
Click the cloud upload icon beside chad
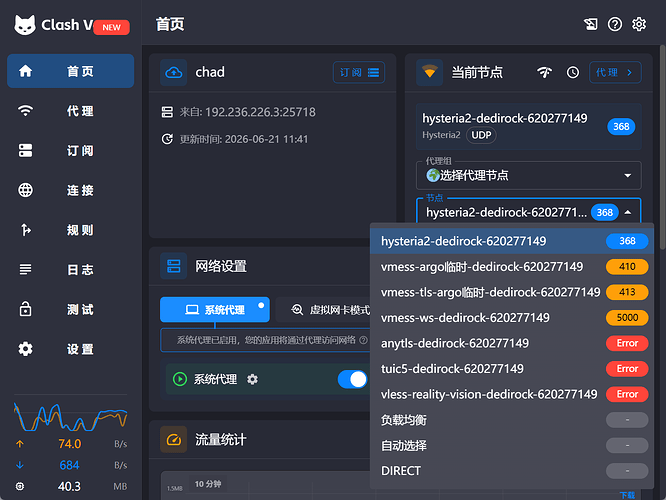173,73
